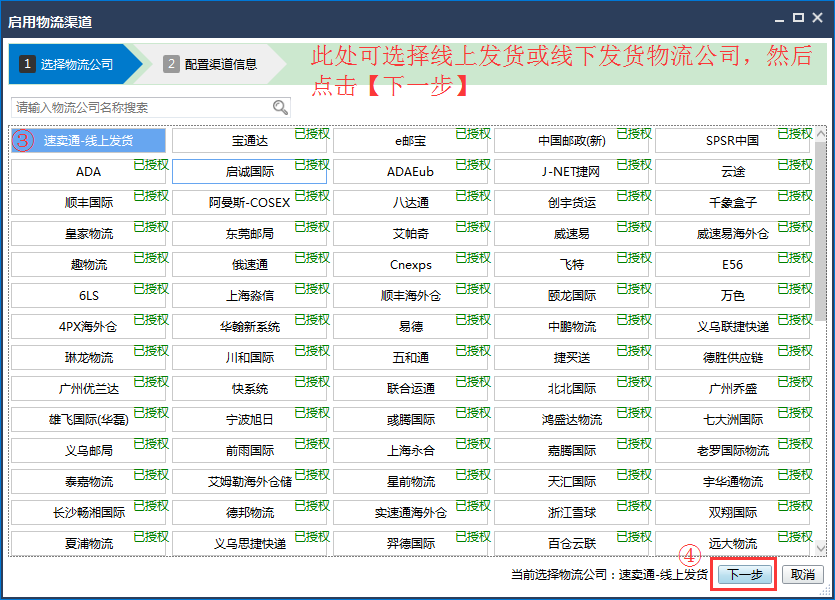Pick 义乌联捷快递 from the list
Viewport: 835px width, 600px height.
(x=732, y=326)
